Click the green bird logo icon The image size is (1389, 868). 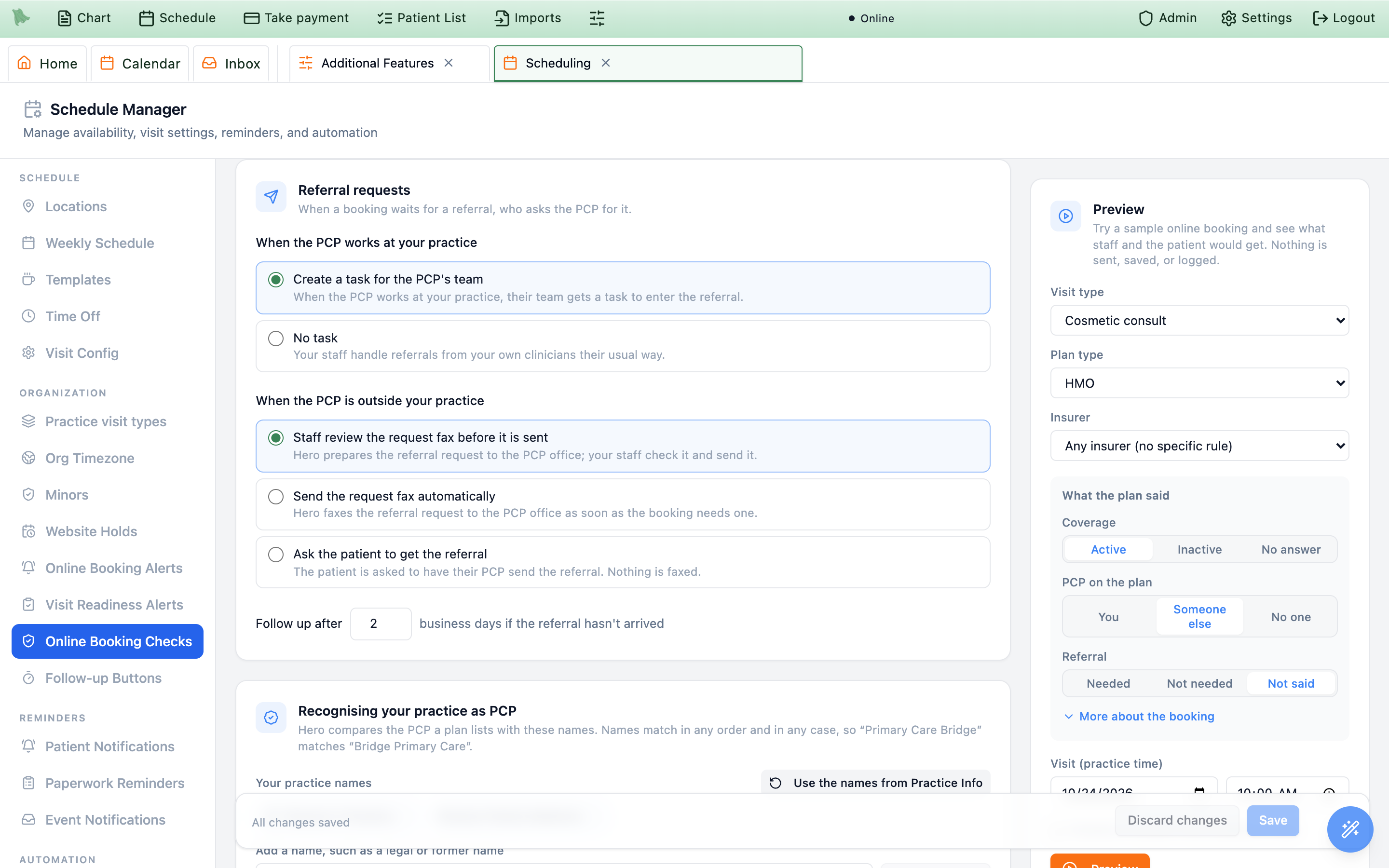click(21, 17)
